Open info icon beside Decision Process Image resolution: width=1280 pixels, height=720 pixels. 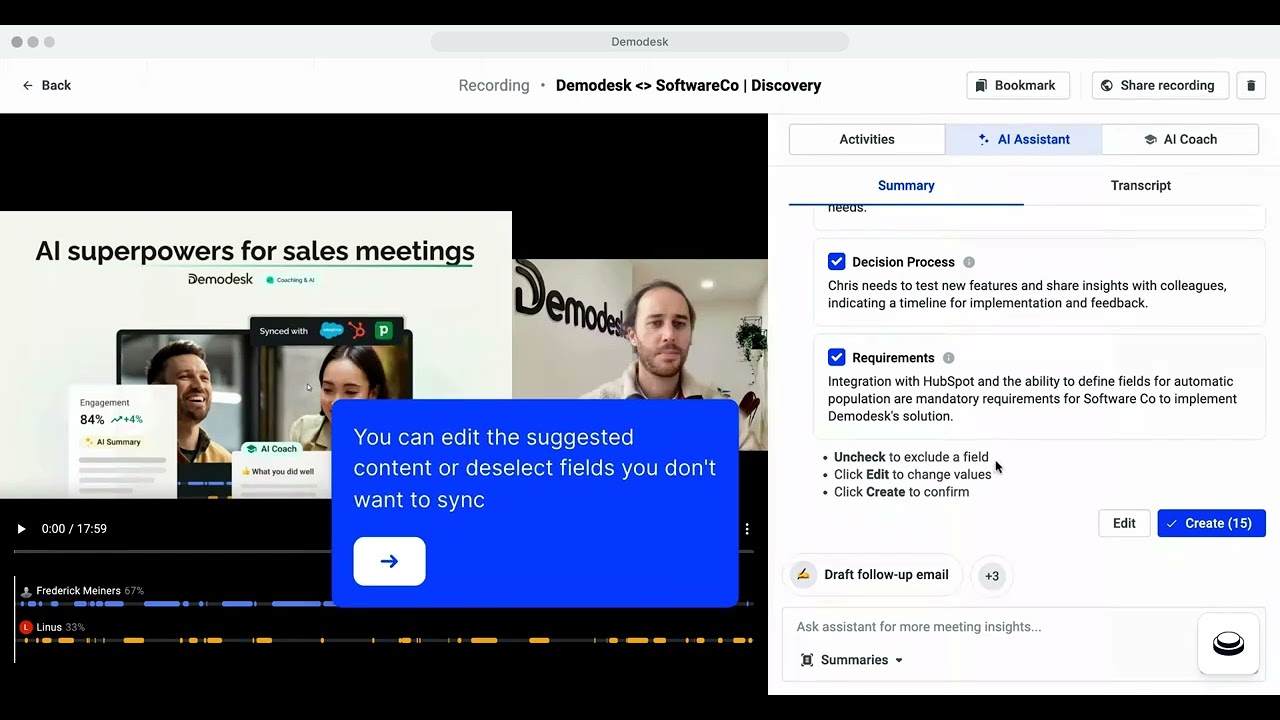[x=969, y=262]
